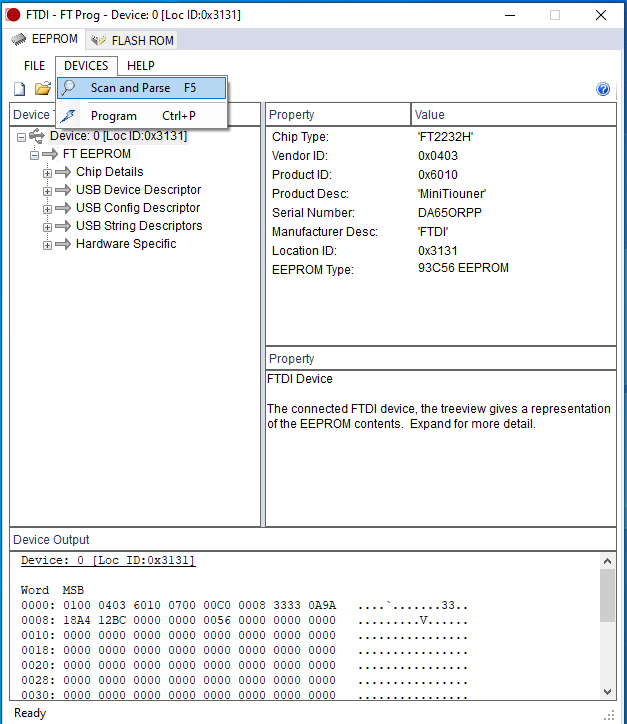Expand the USB Config Descriptor node

(47, 209)
